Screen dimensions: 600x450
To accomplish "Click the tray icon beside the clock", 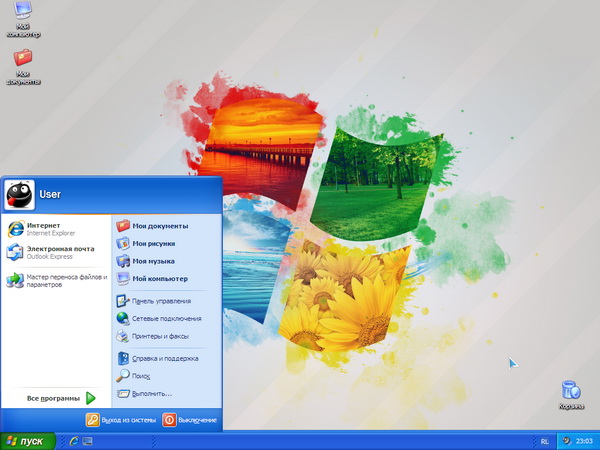I will coord(568,441).
